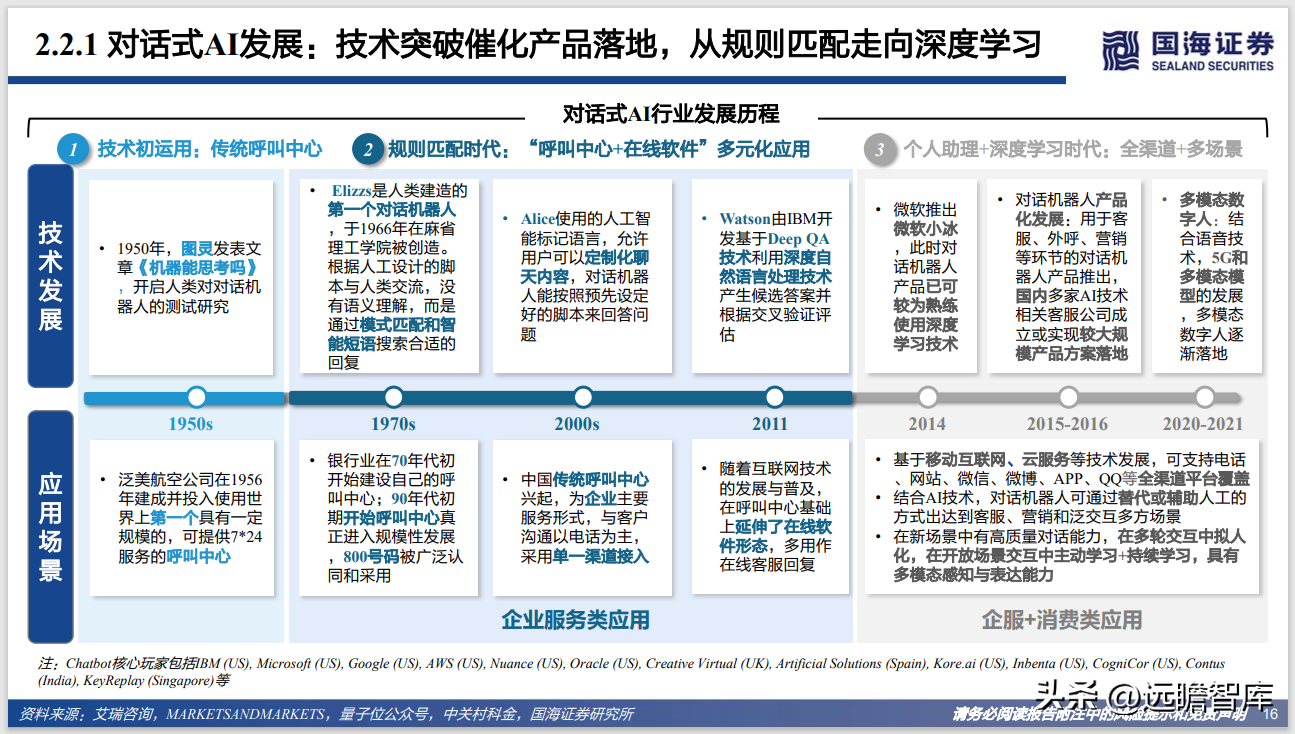Select the 1950s timeline circle marker
This screenshot has width=1295, height=734.
click(196, 397)
